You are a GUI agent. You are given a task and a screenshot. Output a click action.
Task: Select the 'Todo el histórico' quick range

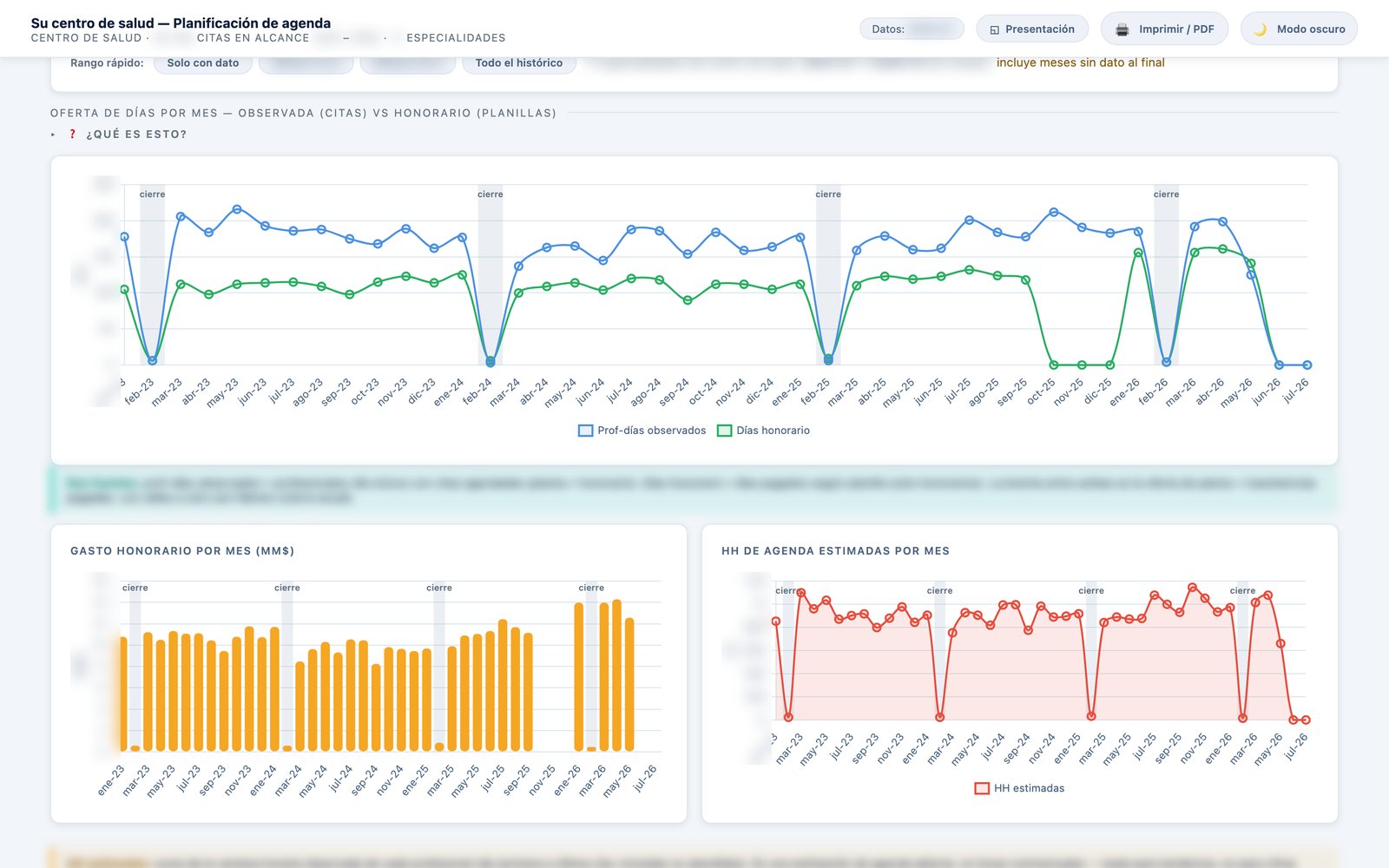tap(519, 62)
